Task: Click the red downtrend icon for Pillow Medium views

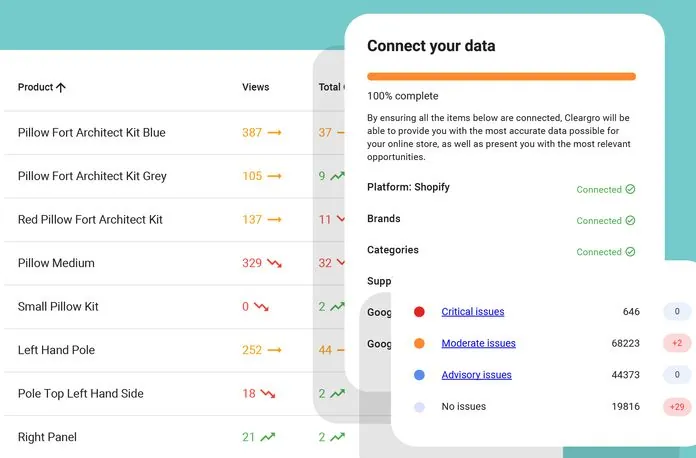Action: (x=274, y=263)
